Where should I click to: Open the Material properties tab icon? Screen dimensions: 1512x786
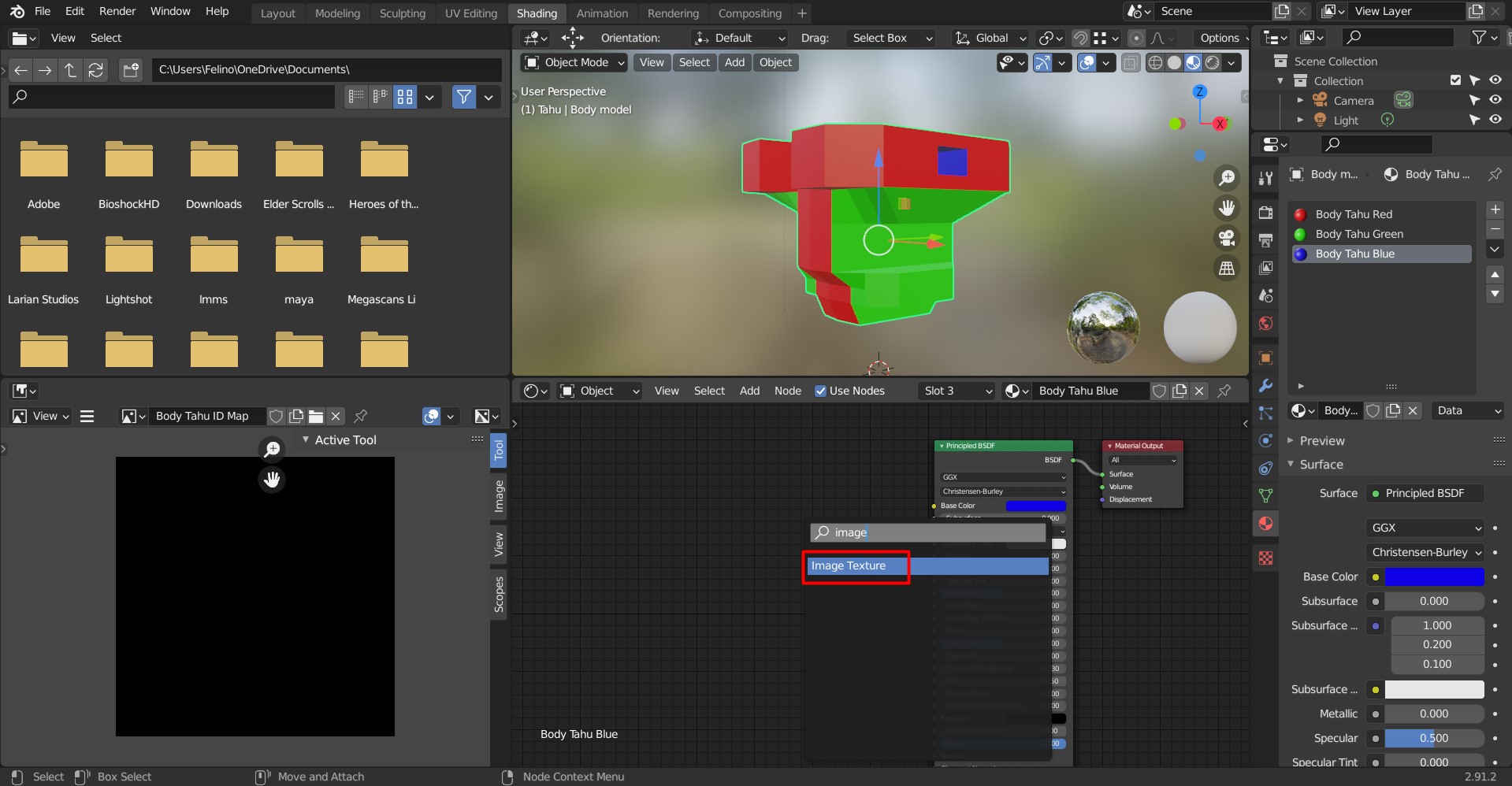(x=1265, y=524)
